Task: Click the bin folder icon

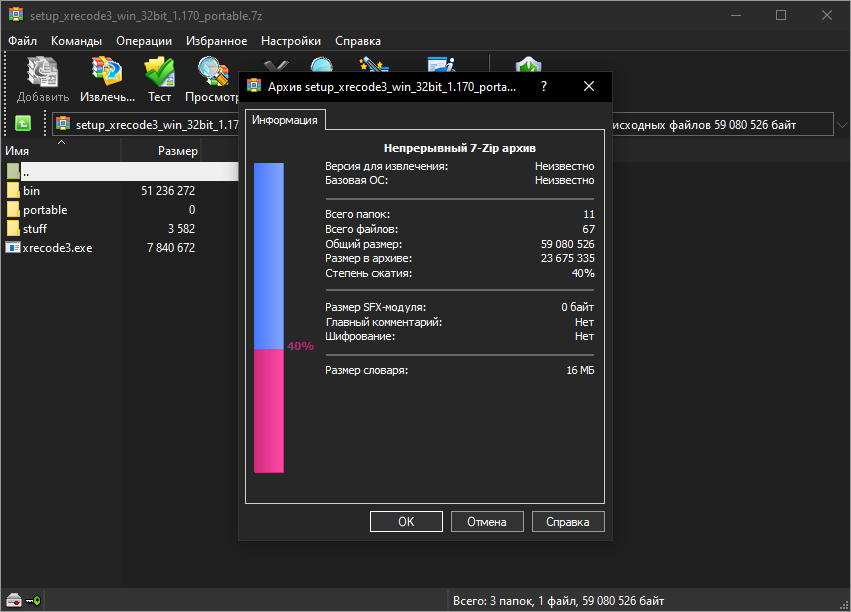Action: pos(14,190)
